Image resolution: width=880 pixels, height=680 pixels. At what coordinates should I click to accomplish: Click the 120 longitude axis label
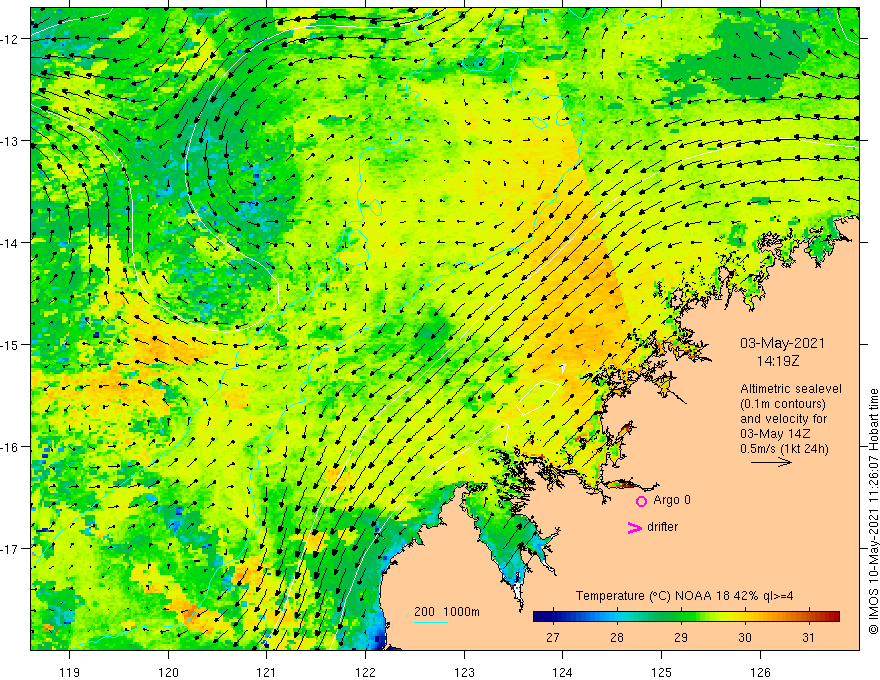click(168, 673)
